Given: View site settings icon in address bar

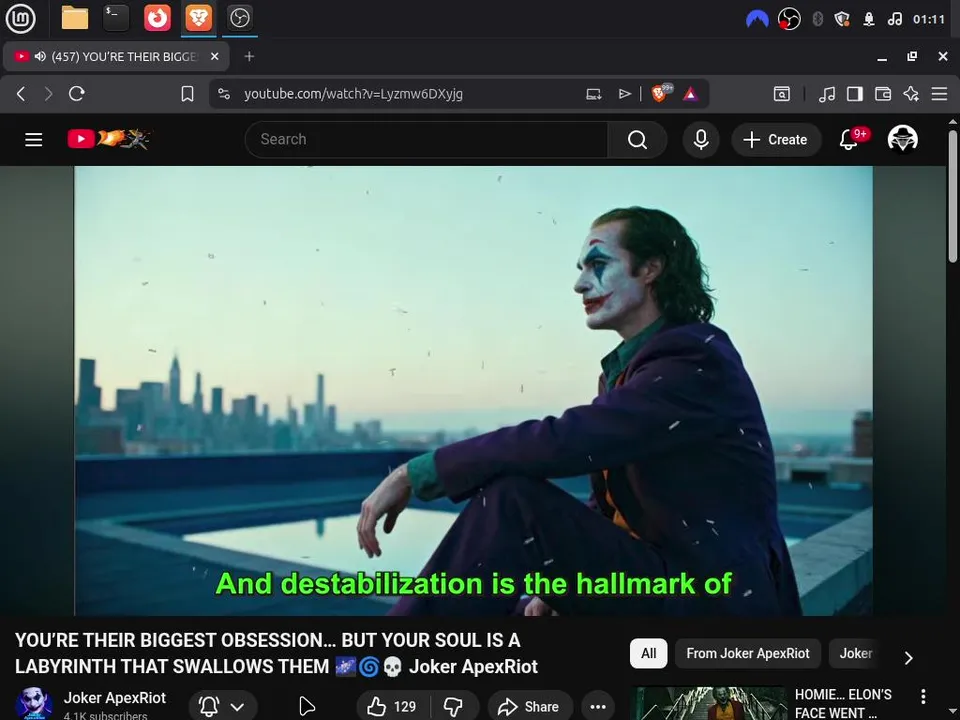Looking at the screenshot, I should coord(224,94).
